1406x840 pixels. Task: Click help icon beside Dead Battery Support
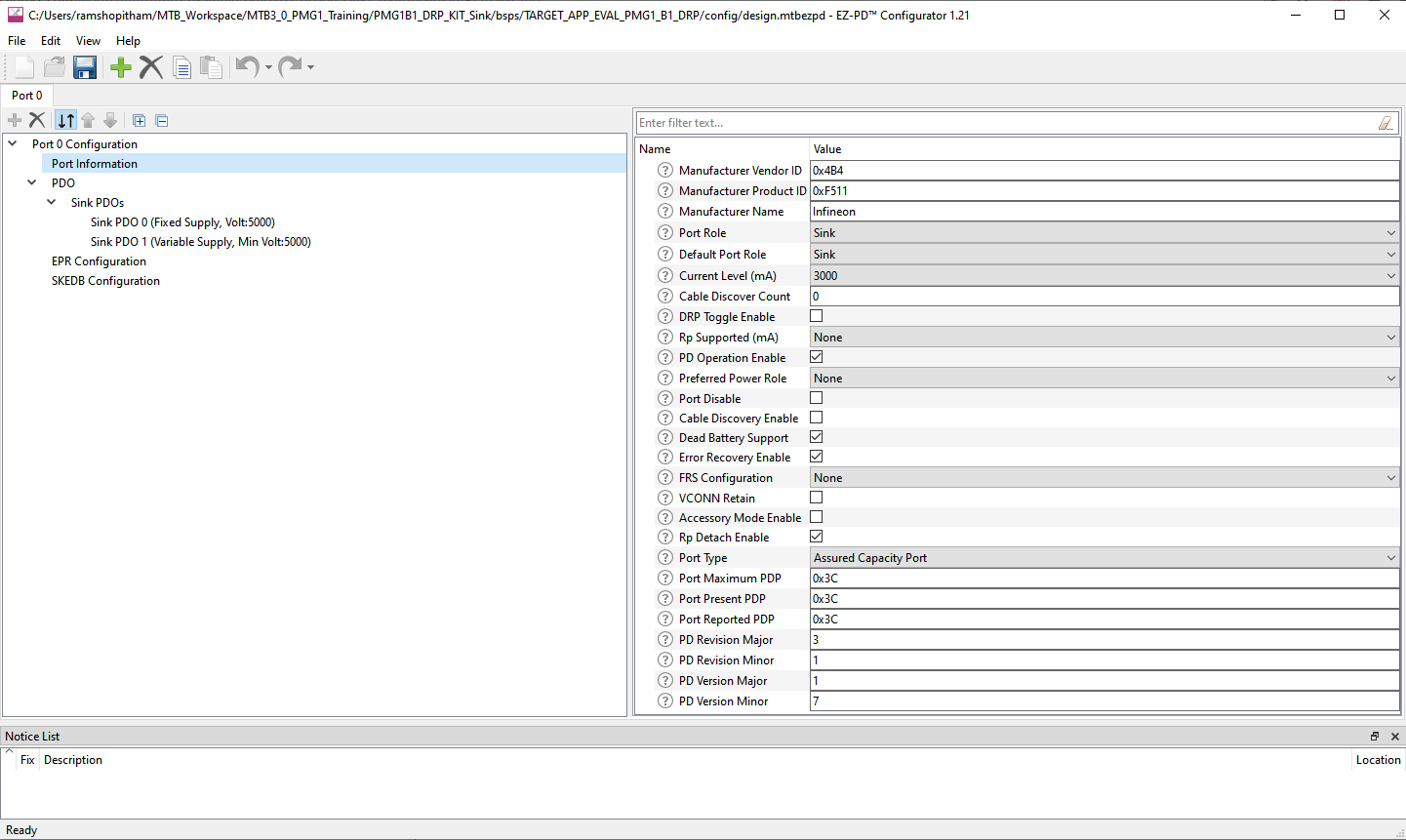(665, 437)
